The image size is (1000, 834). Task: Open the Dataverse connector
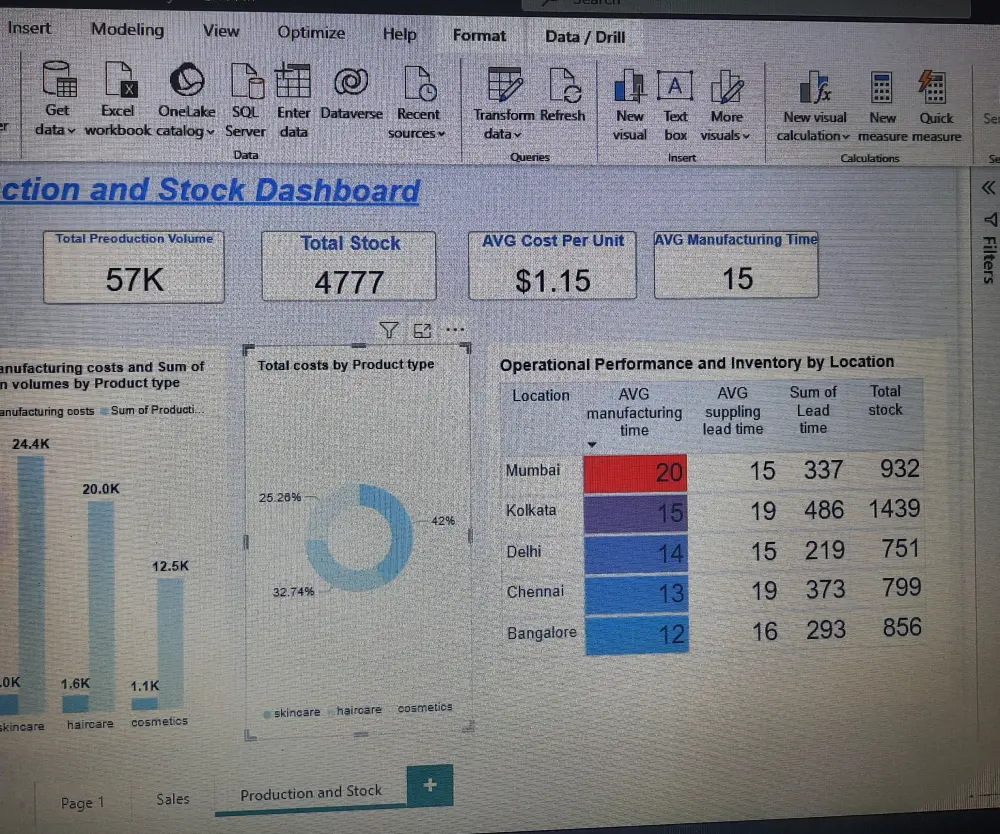click(x=351, y=93)
